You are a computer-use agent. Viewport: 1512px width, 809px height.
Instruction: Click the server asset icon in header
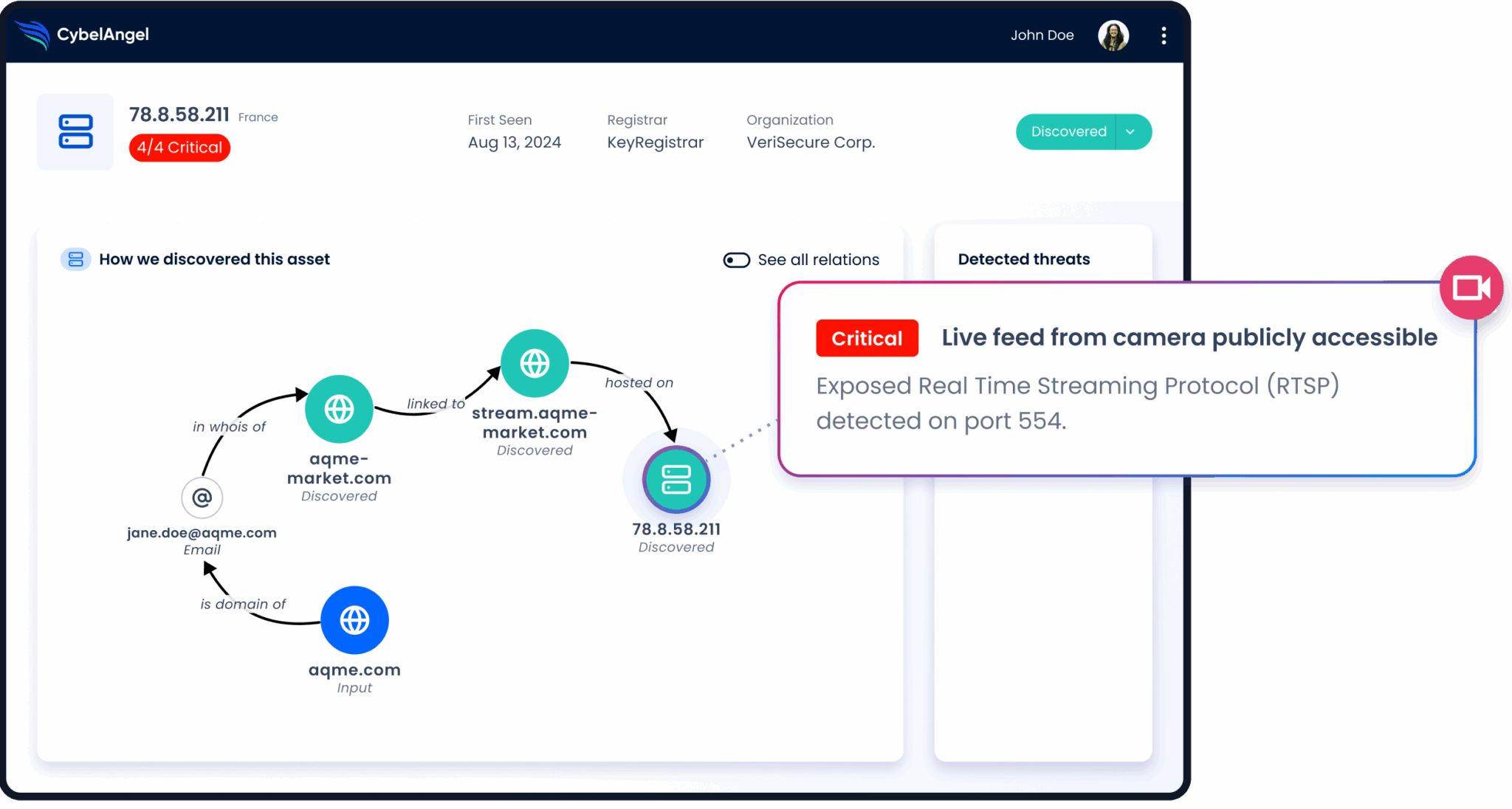(75, 132)
